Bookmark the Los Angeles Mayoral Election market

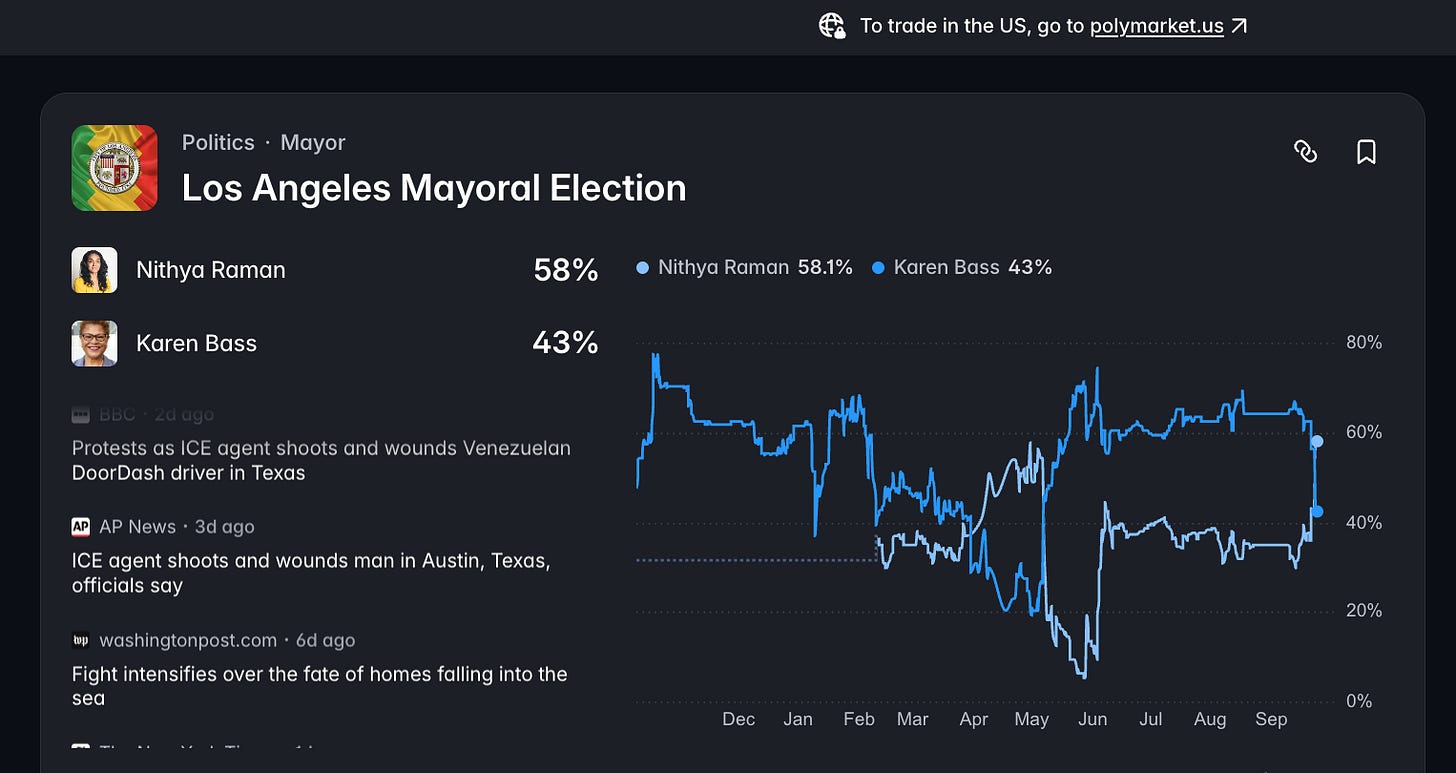tap(1366, 151)
